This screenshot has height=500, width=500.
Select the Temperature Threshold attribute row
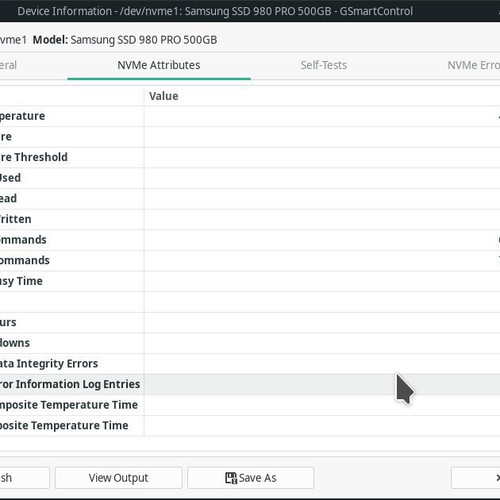250,157
